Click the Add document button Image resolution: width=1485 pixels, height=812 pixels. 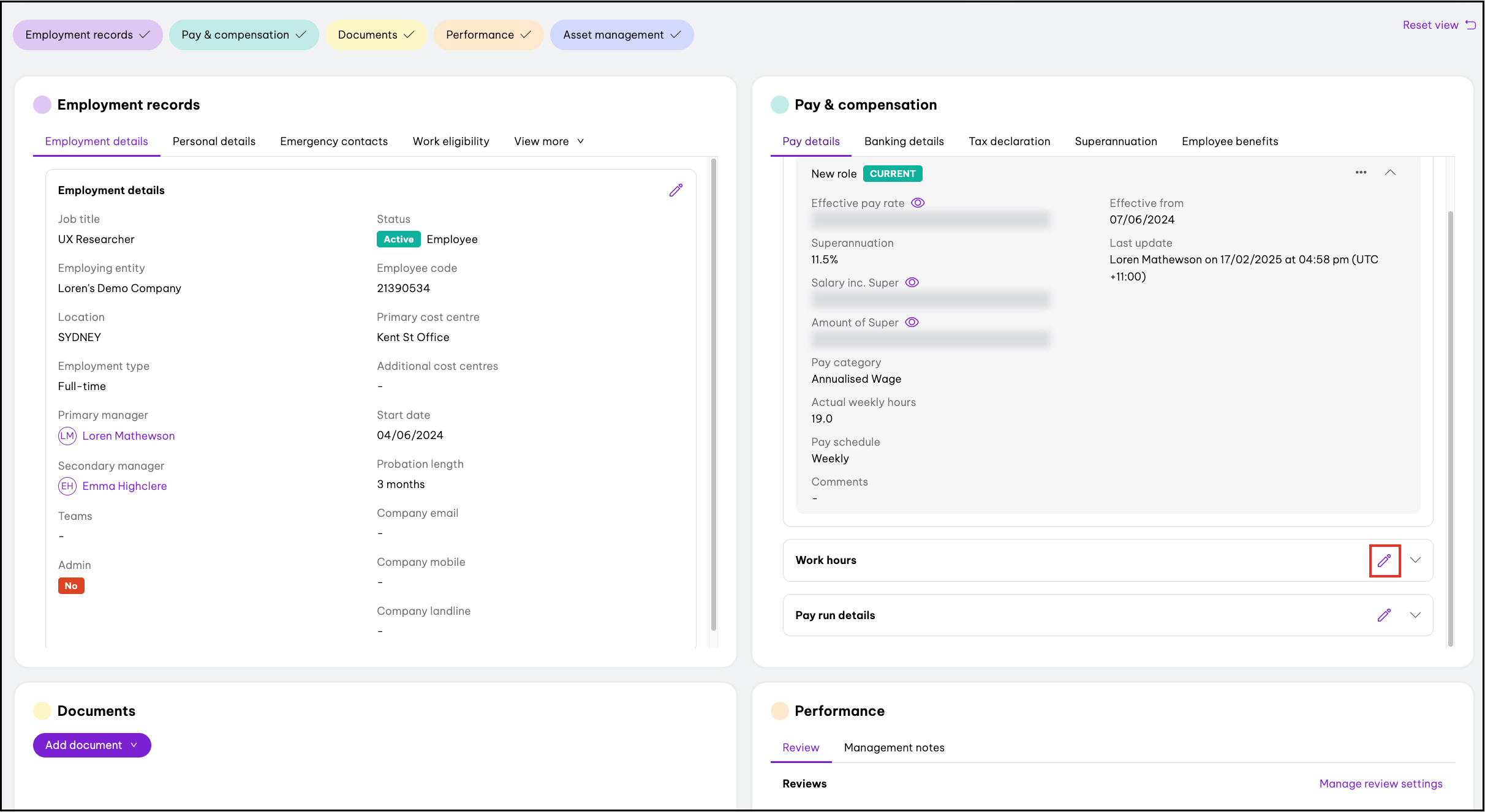(x=92, y=745)
